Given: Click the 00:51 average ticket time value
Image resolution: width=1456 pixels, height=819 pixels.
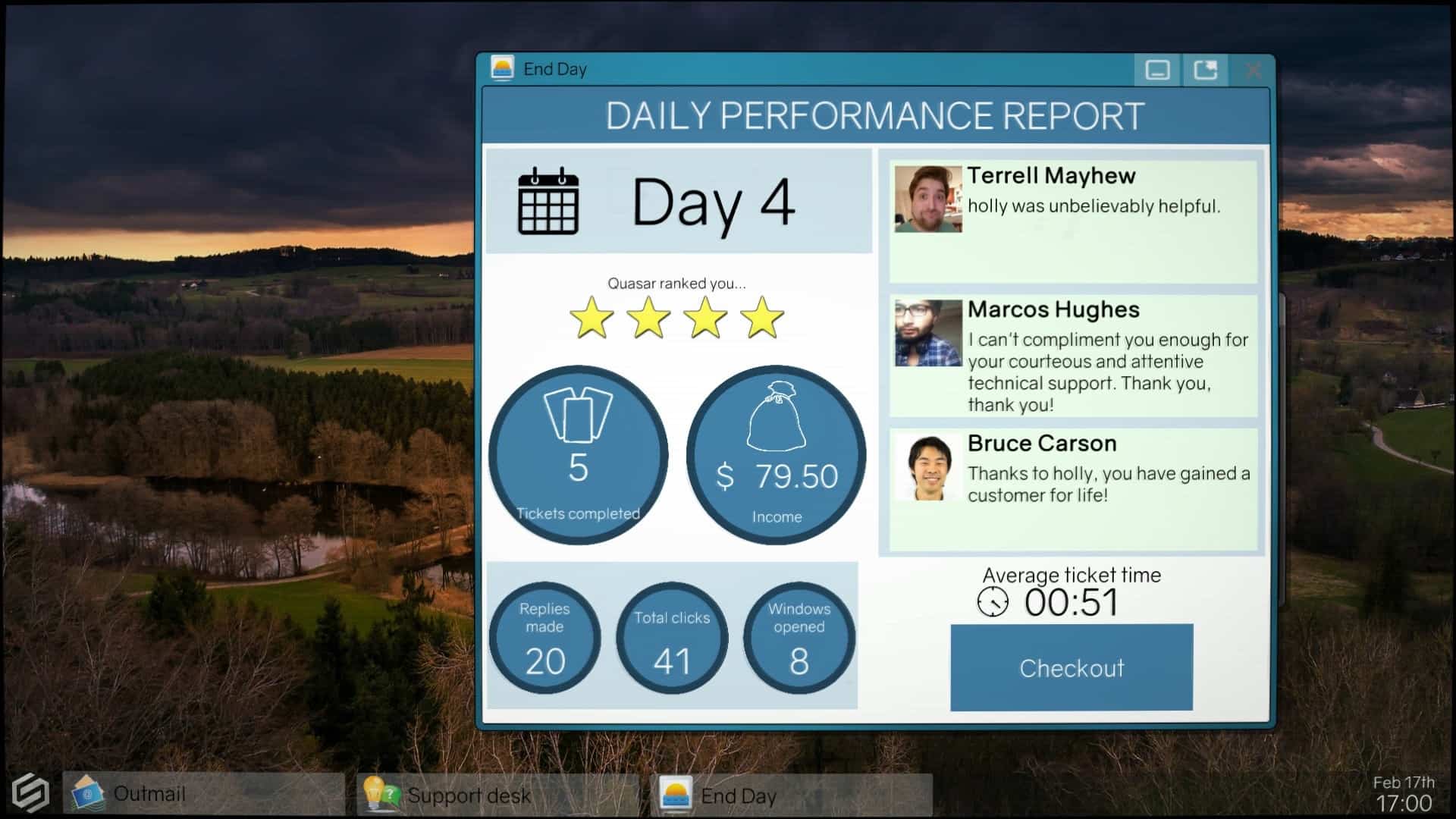Looking at the screenshot, I should (x=1071, y=603).
